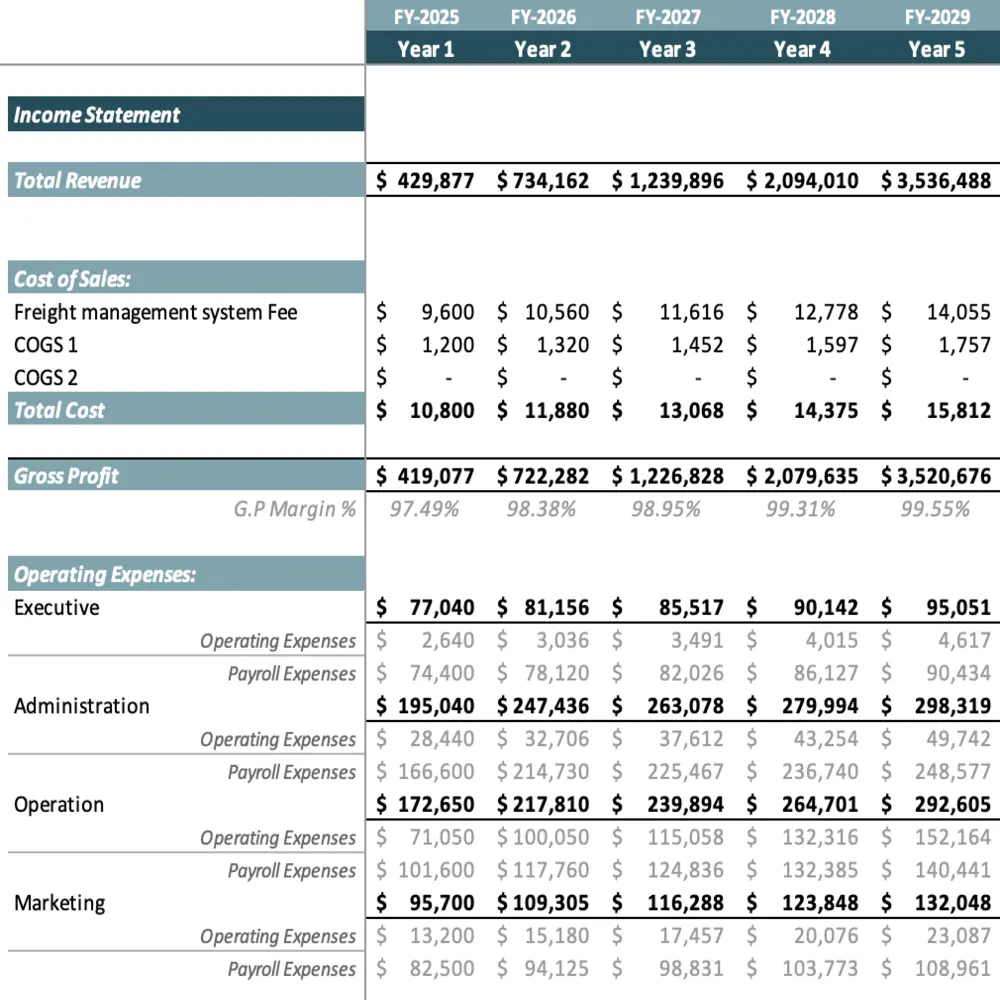This screenshot has height=1000, width=1000.
Task: Click Marketing total 123,848
Action: click(820, 904)
